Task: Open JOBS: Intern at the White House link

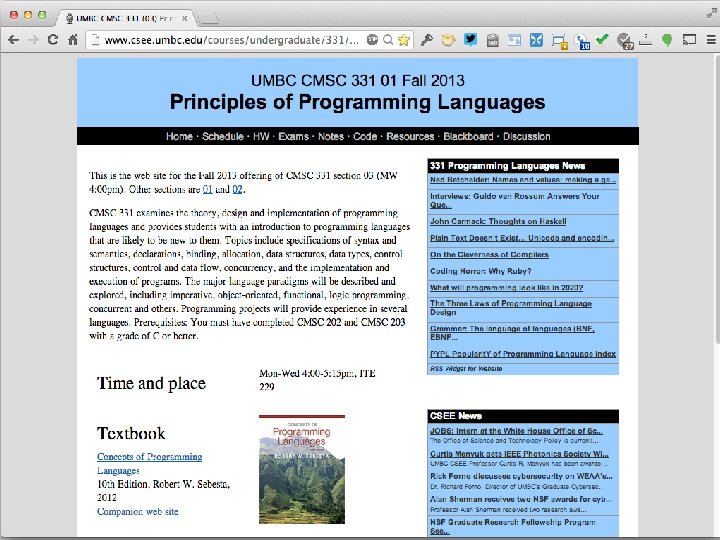Action: pyautogui.click(x=516, y=431)
